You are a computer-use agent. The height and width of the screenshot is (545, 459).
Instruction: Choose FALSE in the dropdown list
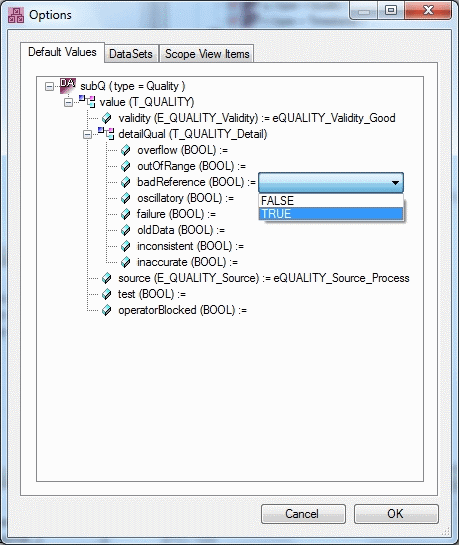point(331,201)
